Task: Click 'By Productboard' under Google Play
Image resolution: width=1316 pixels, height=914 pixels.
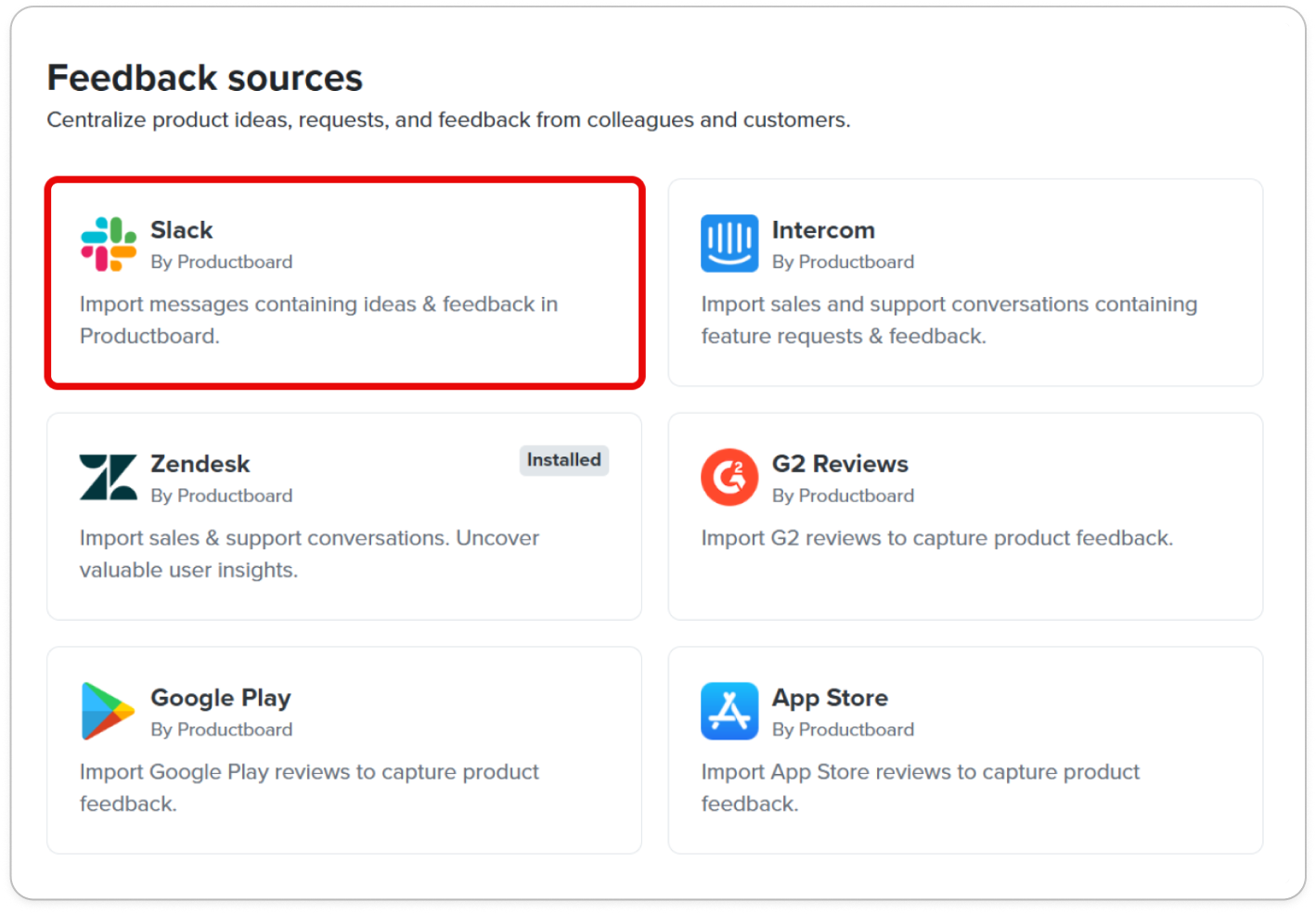Action: [x=222, y=730]
